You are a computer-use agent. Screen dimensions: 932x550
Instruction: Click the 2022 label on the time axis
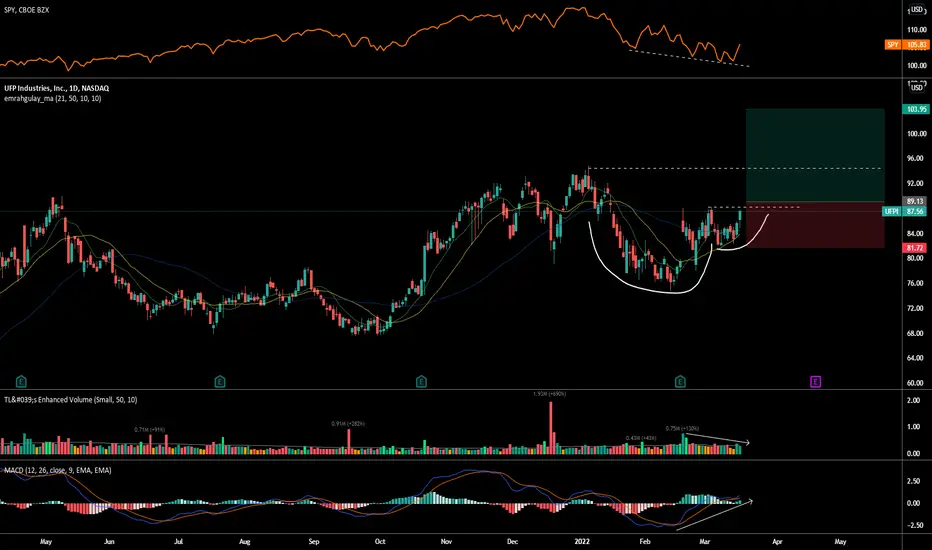click(582, 542)
